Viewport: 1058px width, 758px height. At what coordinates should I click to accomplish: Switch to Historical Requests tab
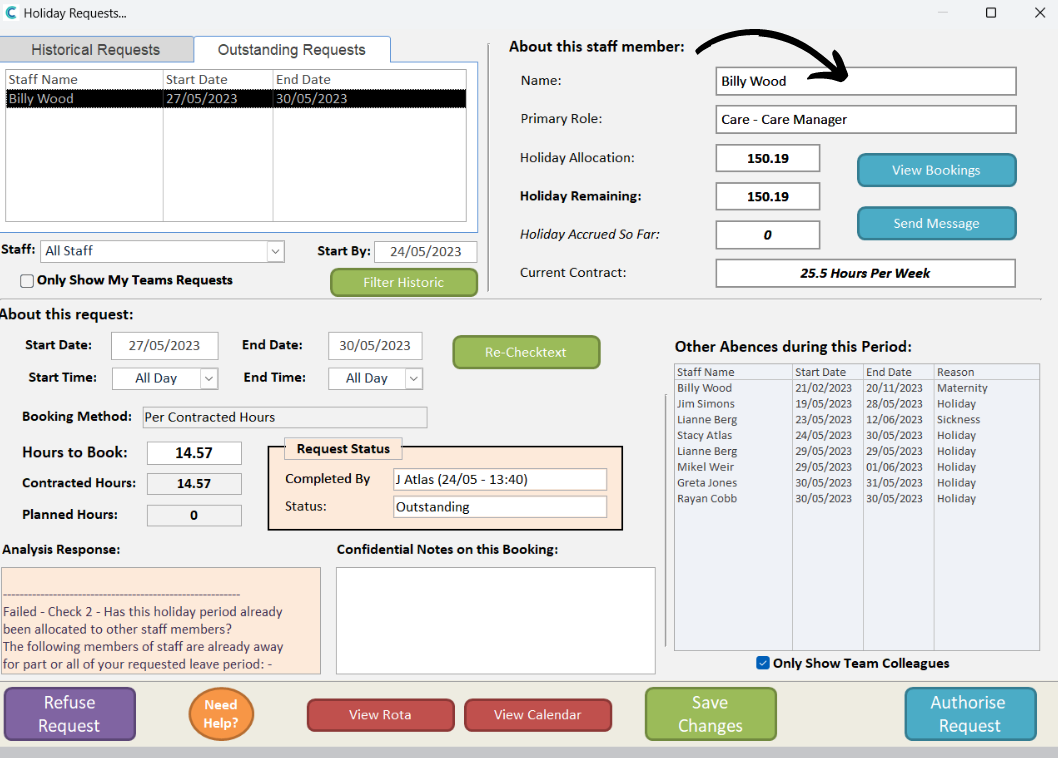95,50
